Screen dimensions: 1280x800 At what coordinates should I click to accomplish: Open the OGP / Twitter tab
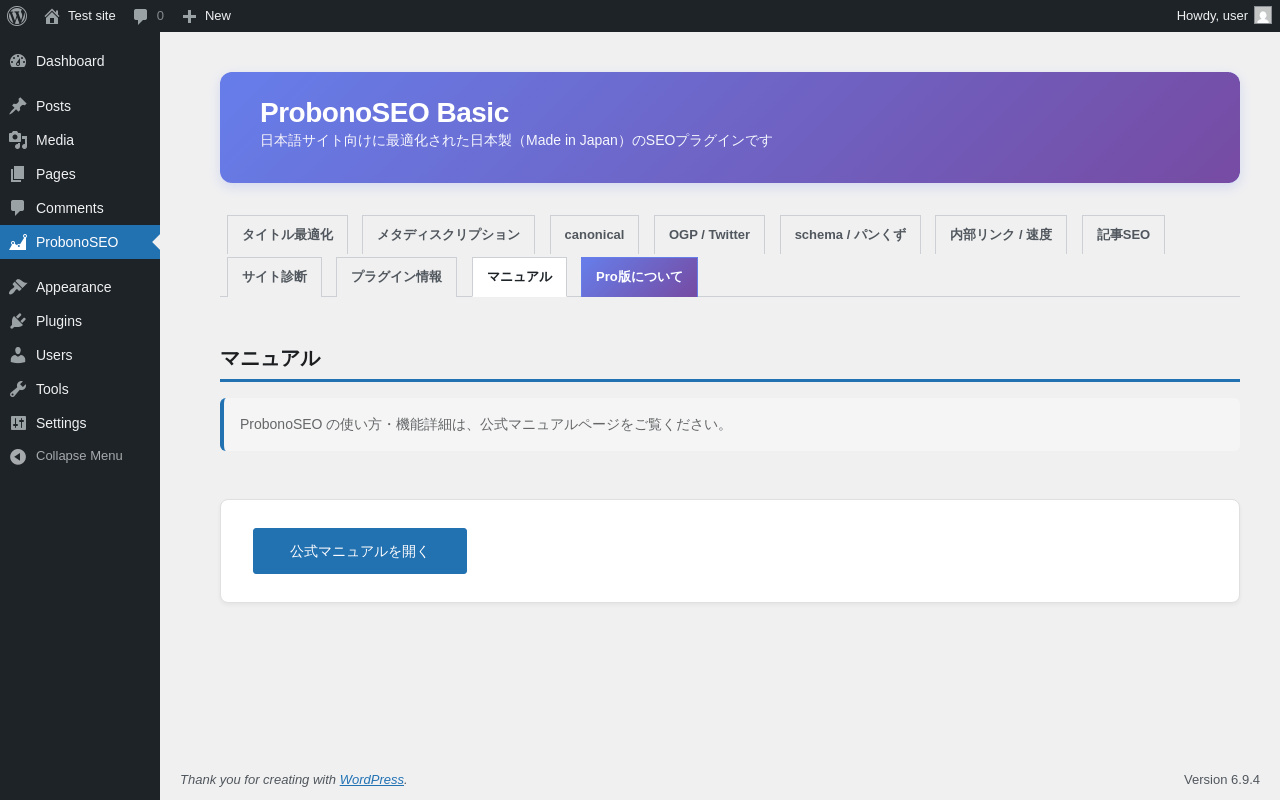709,235
